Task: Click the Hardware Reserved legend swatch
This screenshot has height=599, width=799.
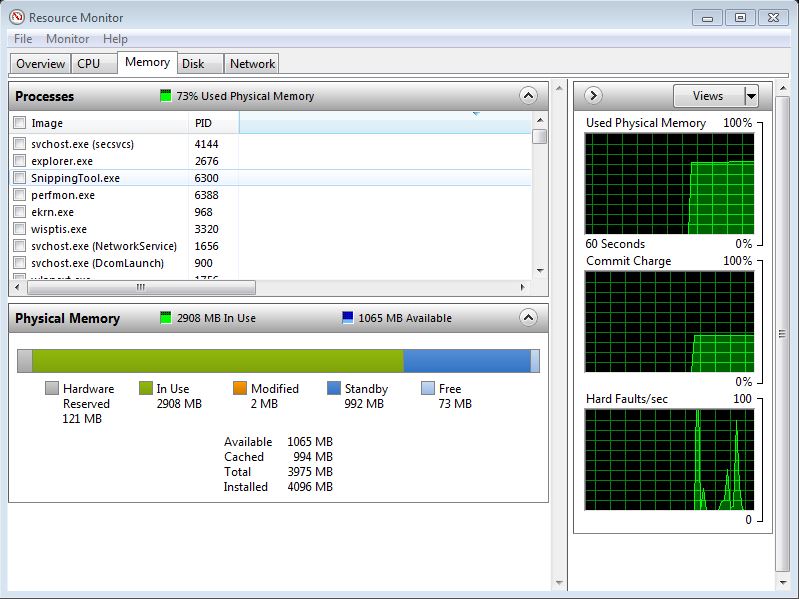Action: pos(51,388)
